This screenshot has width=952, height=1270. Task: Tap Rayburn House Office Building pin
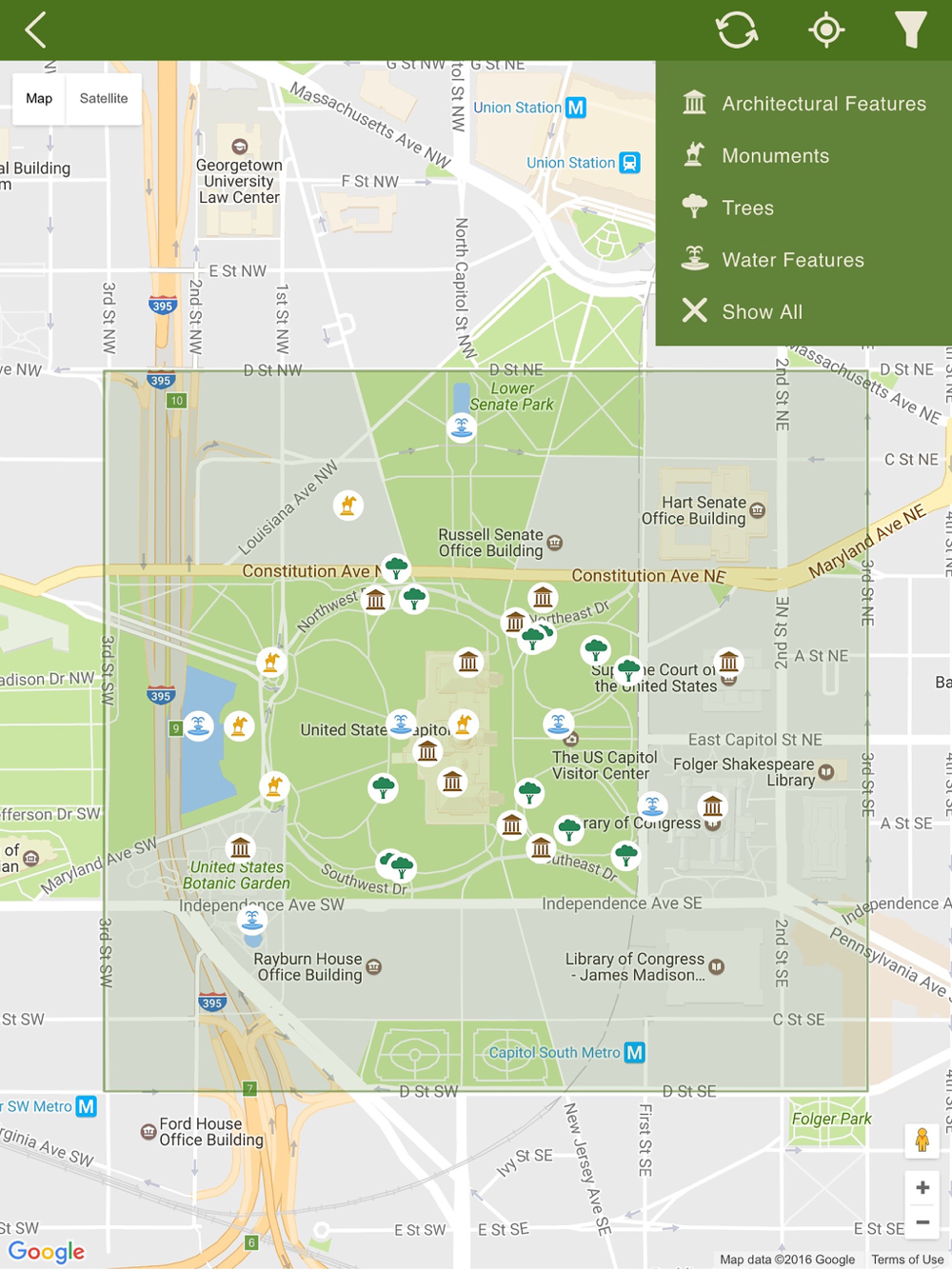[x=374, y=967]
